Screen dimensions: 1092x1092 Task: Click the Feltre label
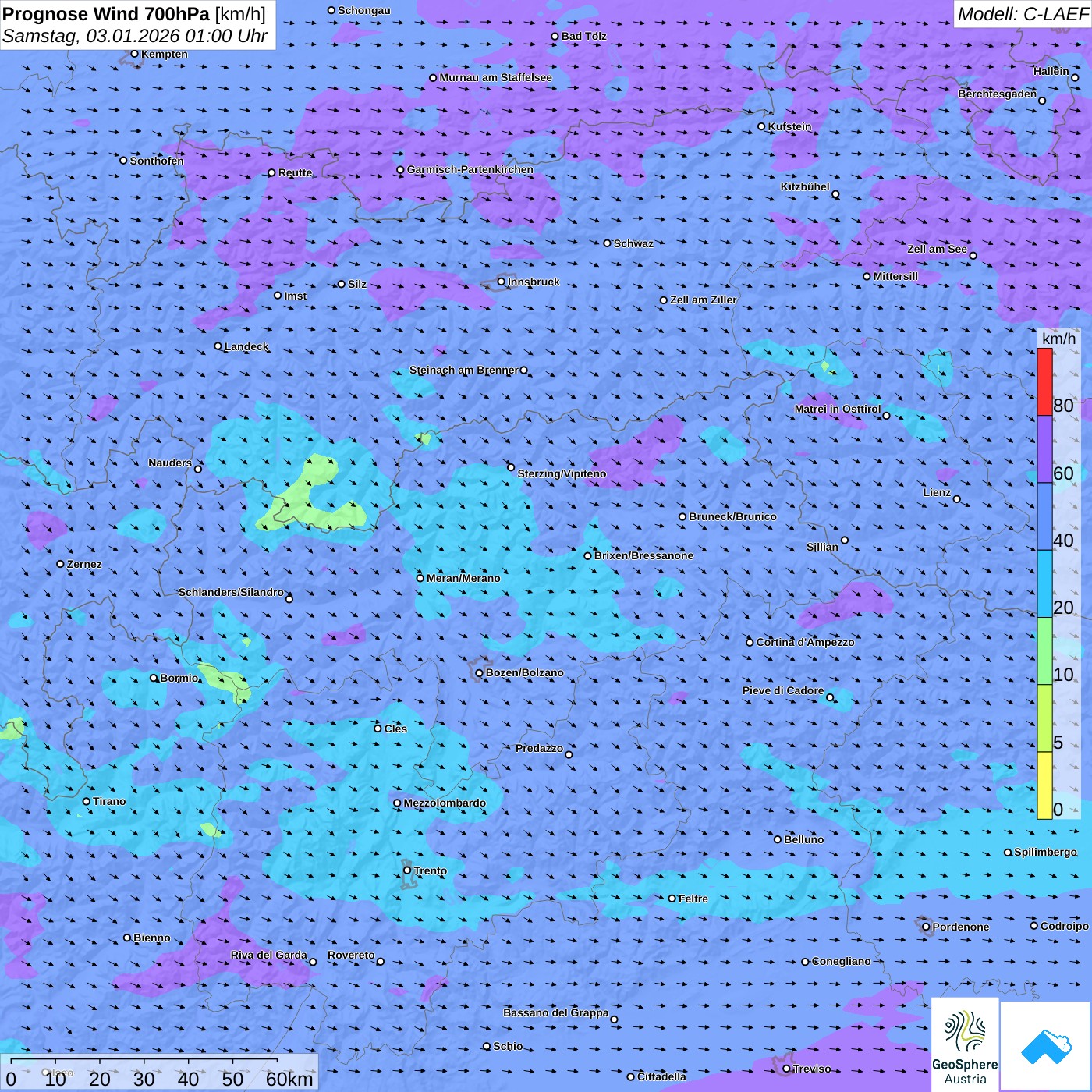[x=693, y=899]
